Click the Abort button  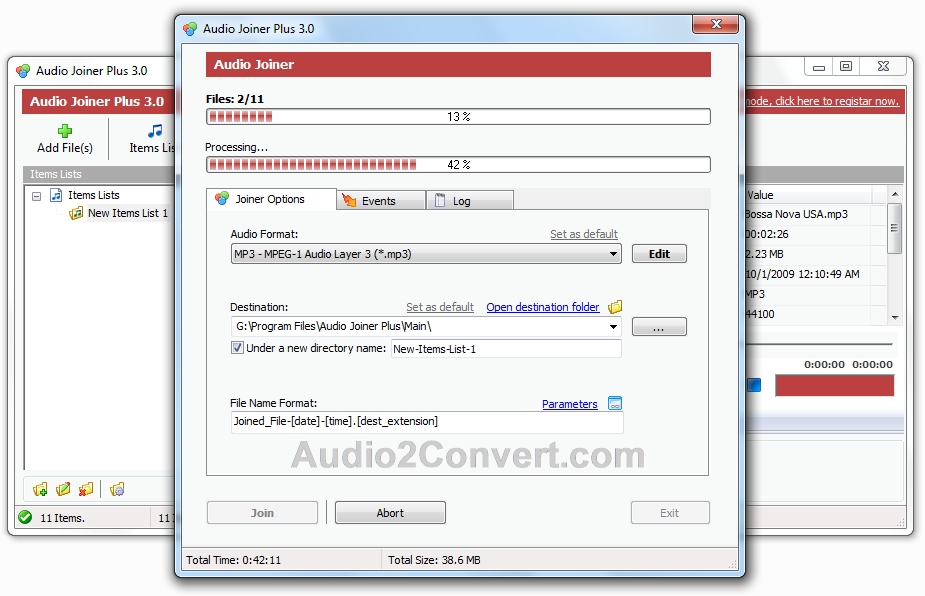tap(390, 513)
